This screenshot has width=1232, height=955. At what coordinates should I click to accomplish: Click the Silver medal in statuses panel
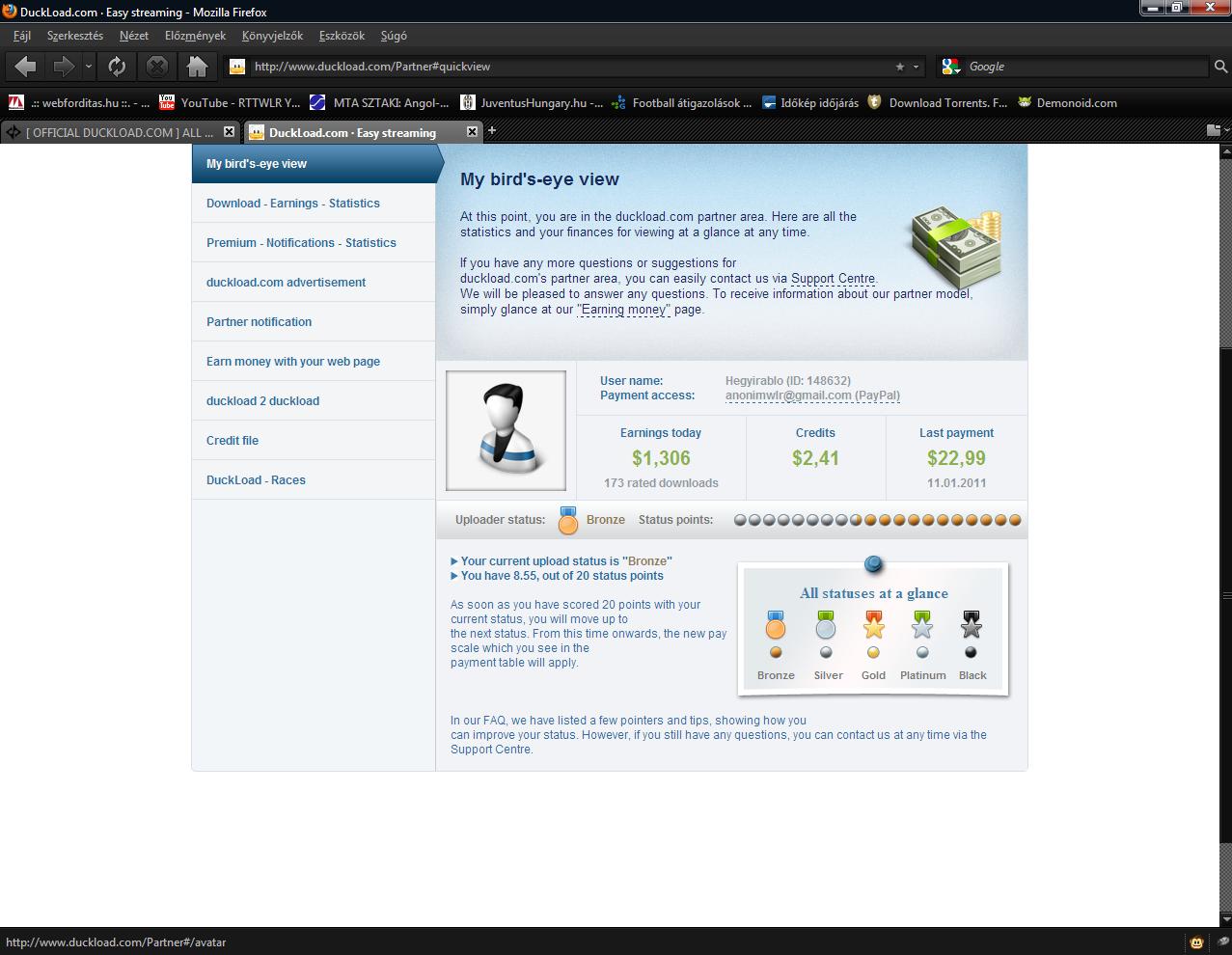(825, 625)
